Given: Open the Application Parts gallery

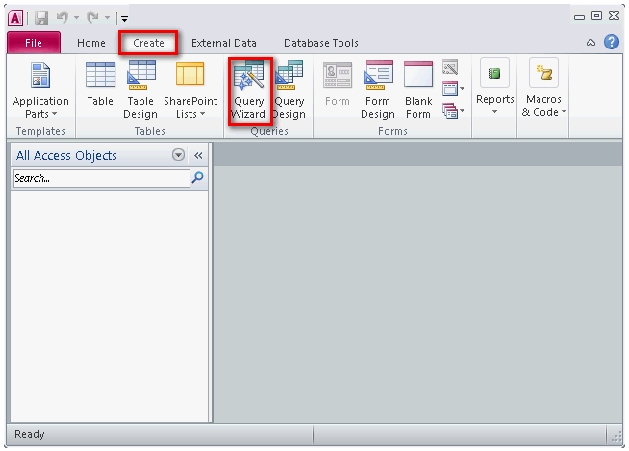Looking at the screenshot, I should pyautogui.click(x=41, y=90).
